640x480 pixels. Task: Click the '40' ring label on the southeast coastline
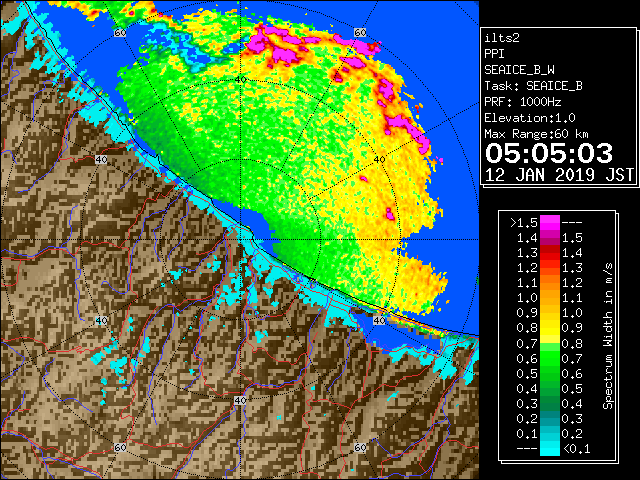tap(380, 321)
